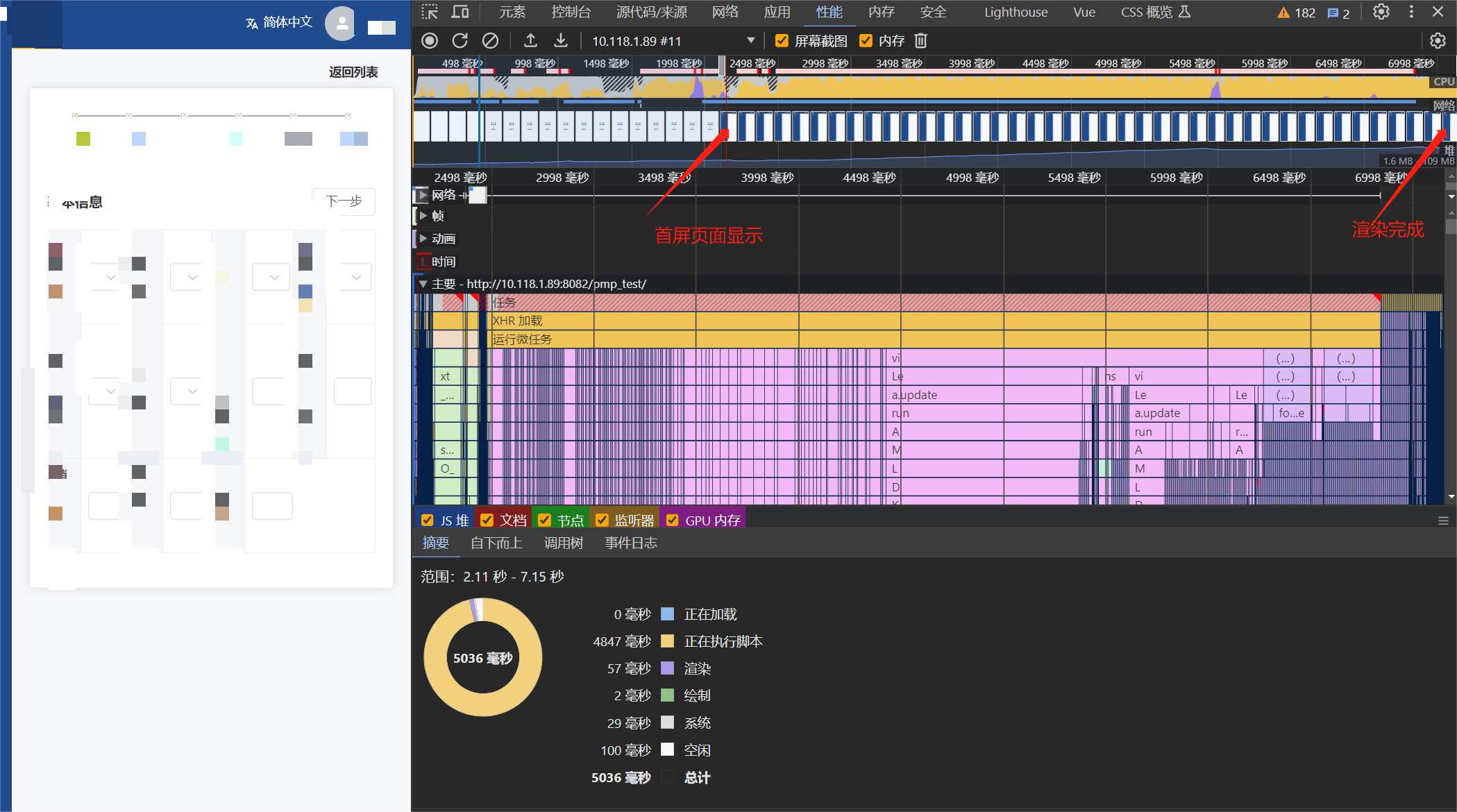Collapse the 主要 main thread track

[x=423, y=284]
